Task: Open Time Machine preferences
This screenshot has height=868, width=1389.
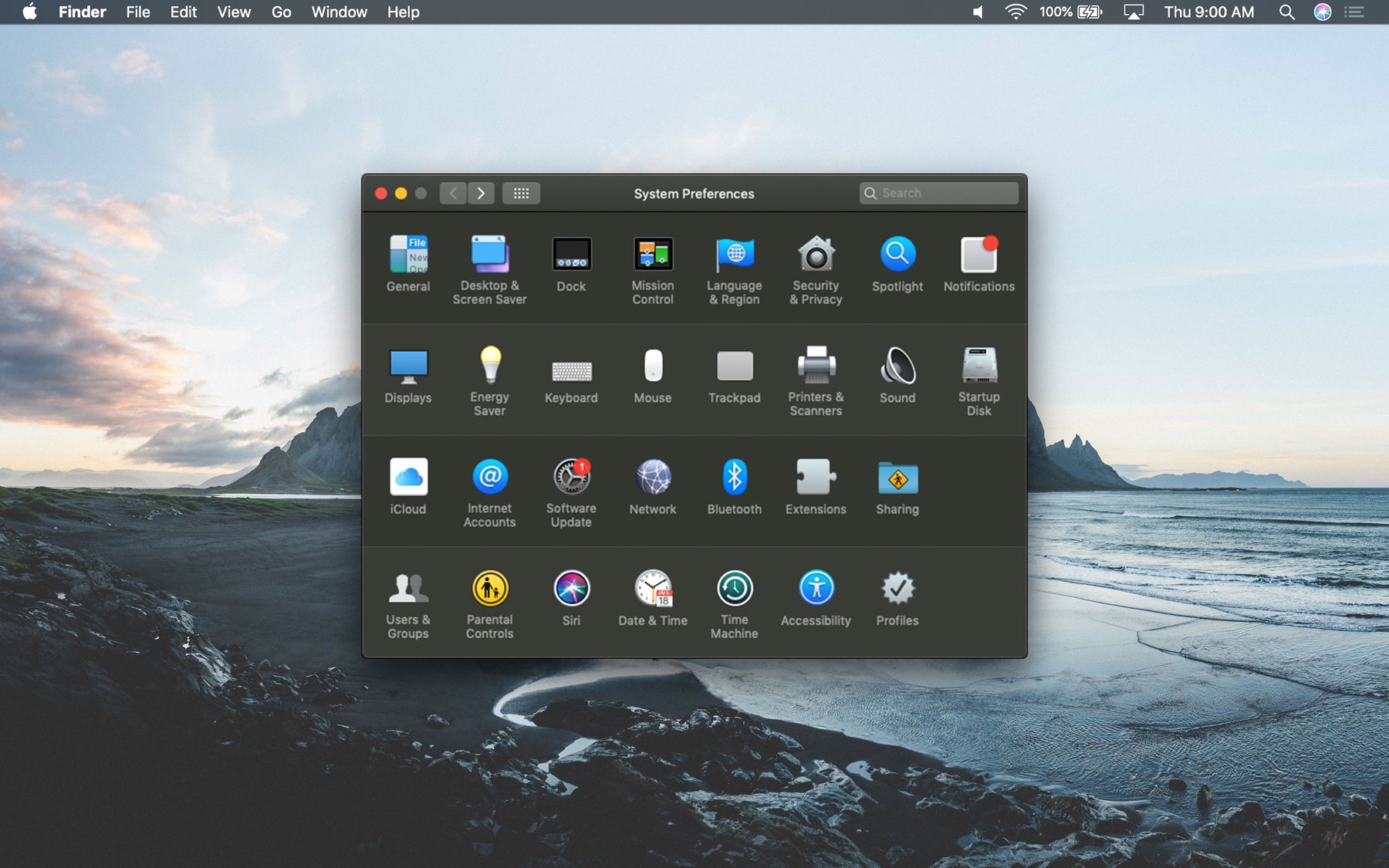Action: [x=734, y=590]
